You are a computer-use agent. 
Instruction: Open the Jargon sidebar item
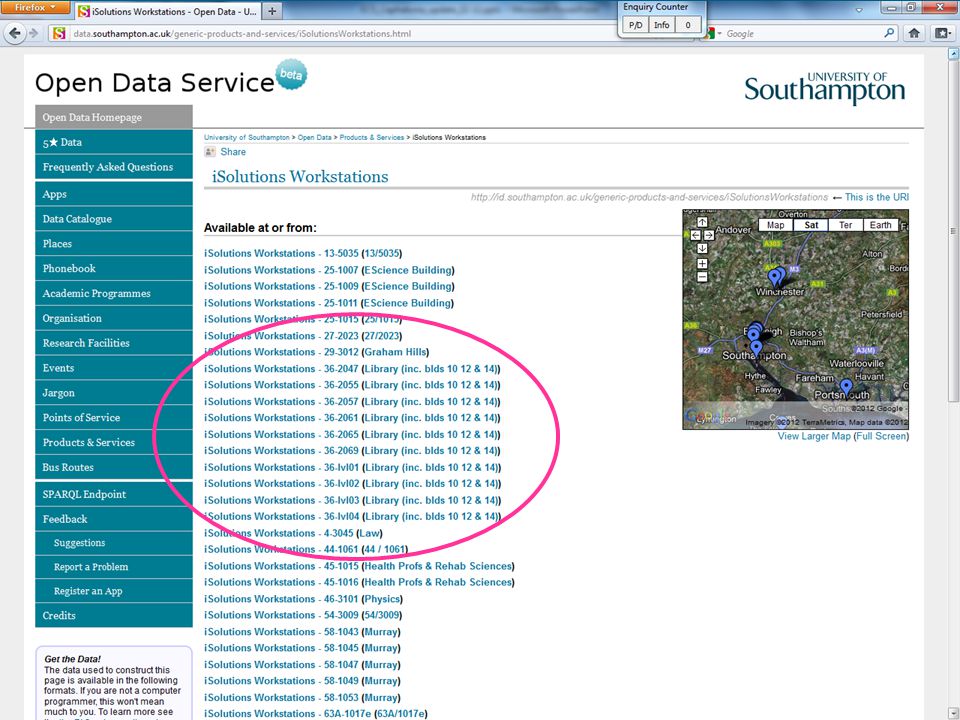coord(114,392)
